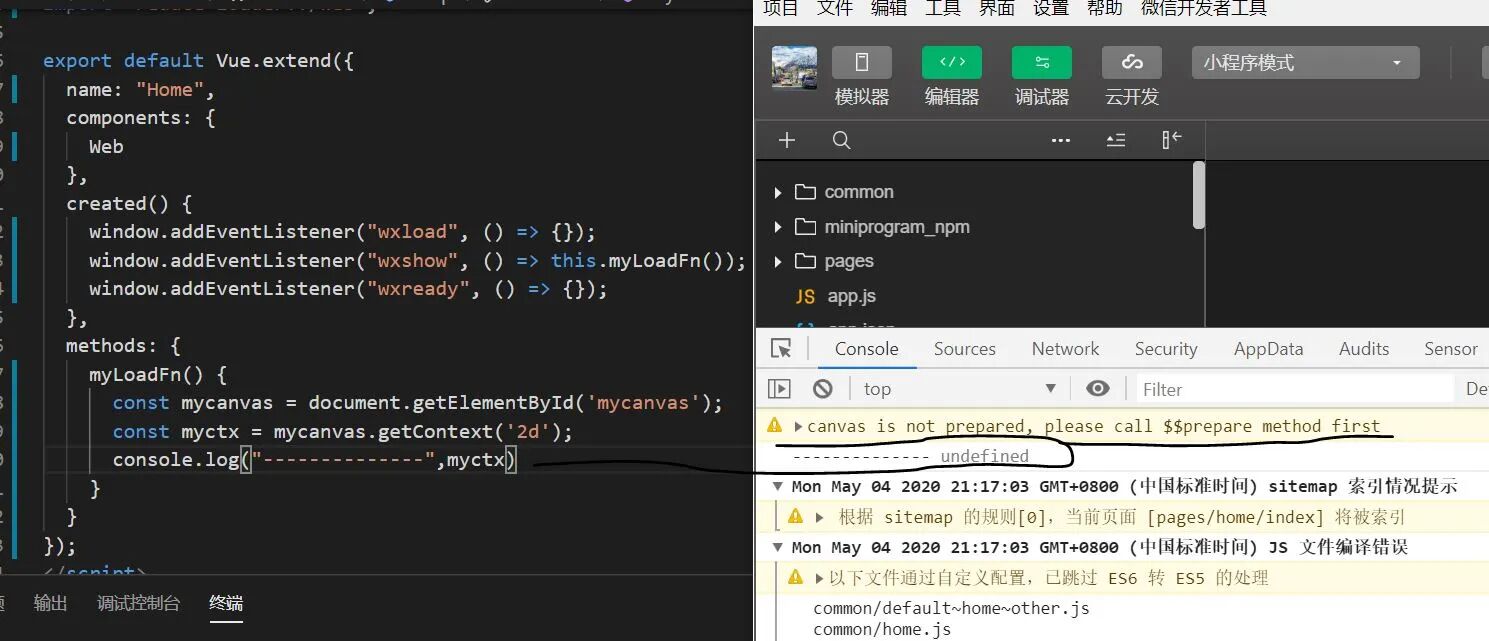Click the 'const mycanvas' code line
Viewport: 1489px width, 641px height.
pos(417,403)
